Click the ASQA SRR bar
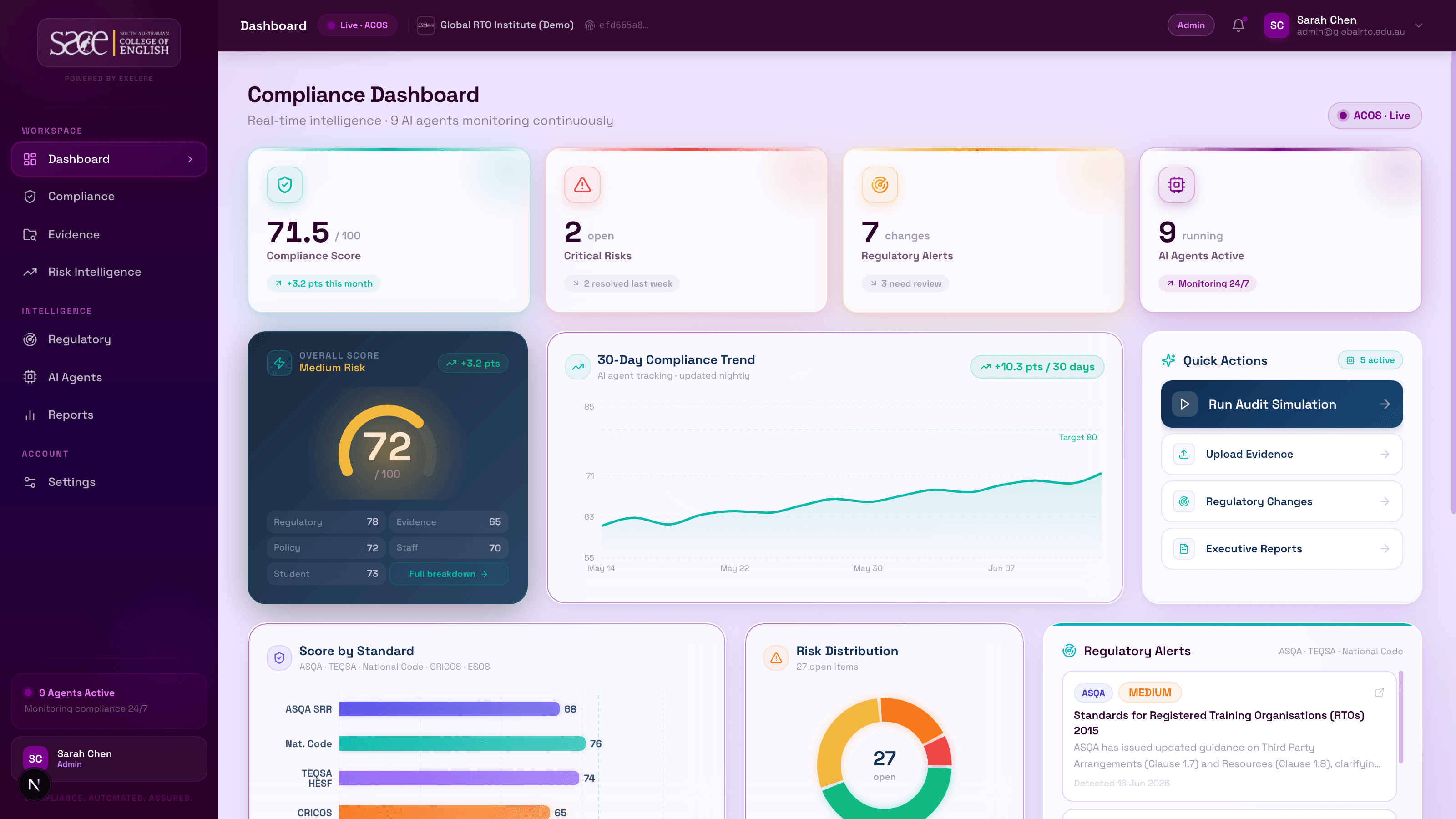This screenshot has height=819, width=1456. coord(449,709)
